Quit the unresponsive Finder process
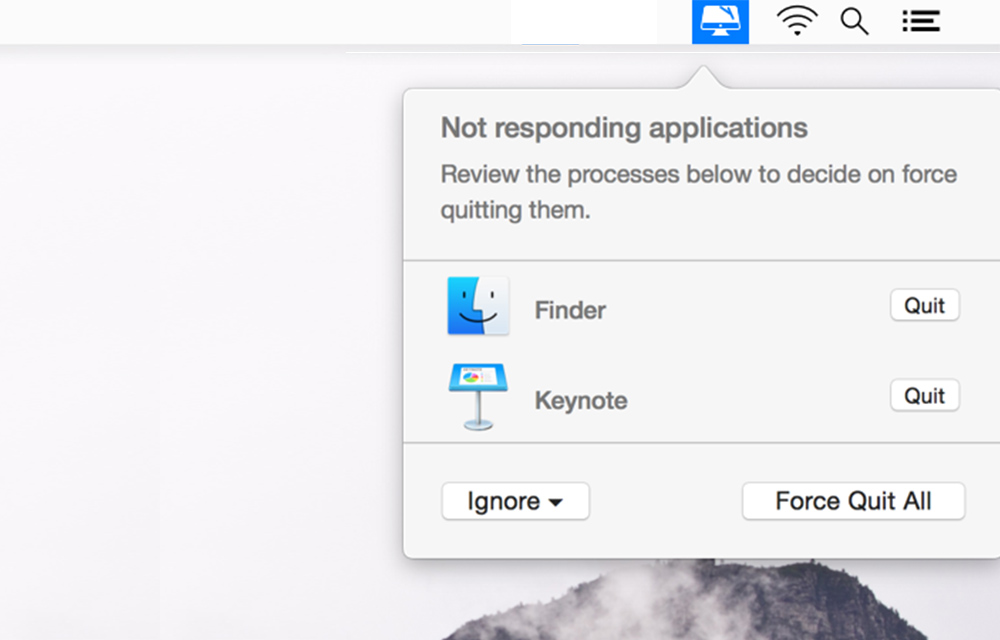This screenshot has width=1000, height=640. [924, 305]
